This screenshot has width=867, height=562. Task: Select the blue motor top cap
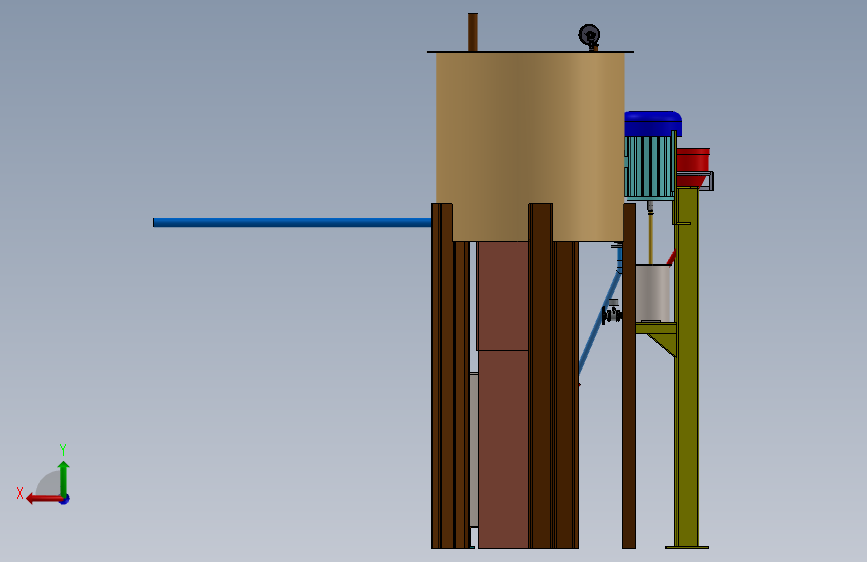(x=653, y=124)
